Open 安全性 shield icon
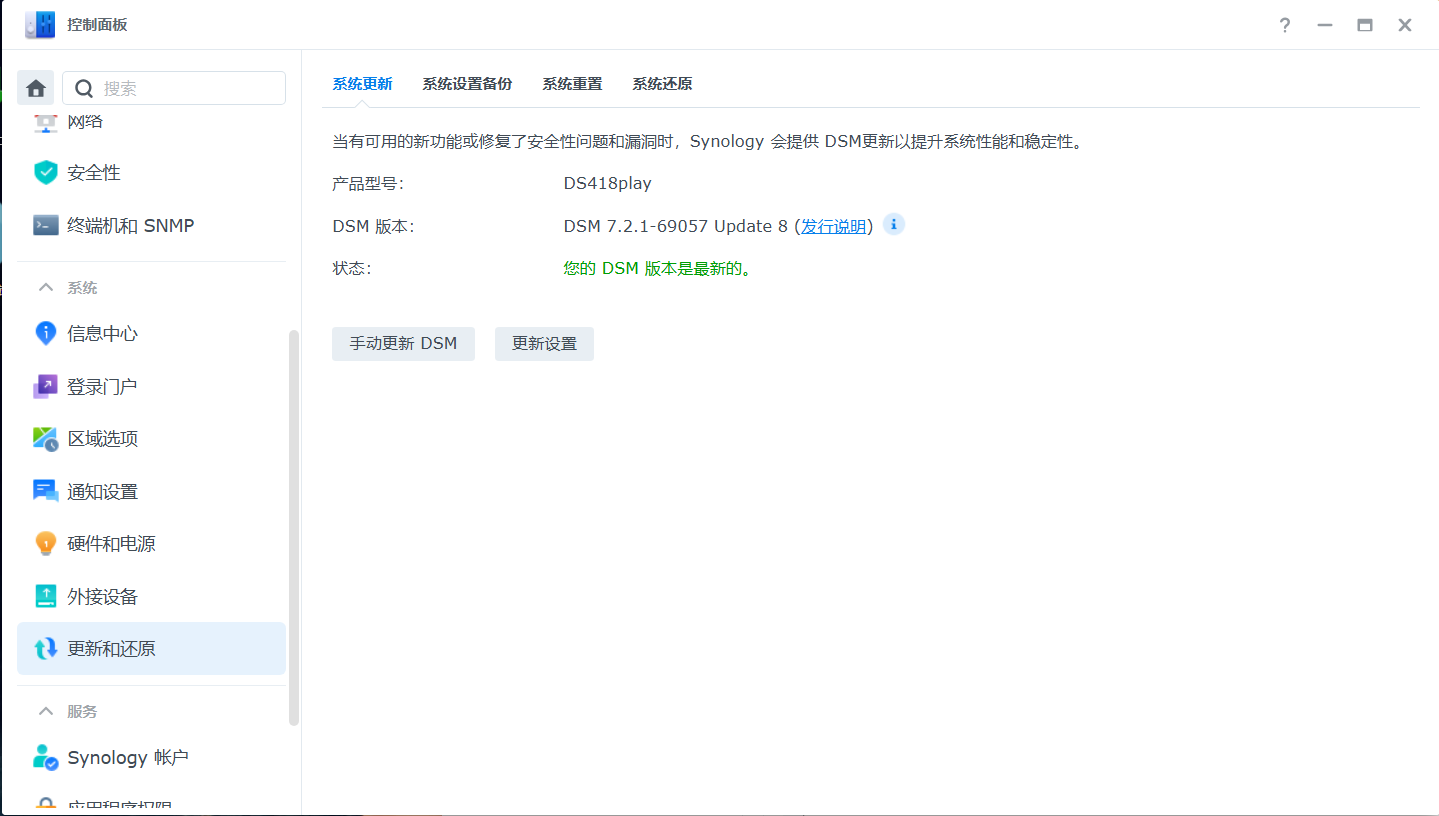 pyautogui.click(x=46, y=173)
